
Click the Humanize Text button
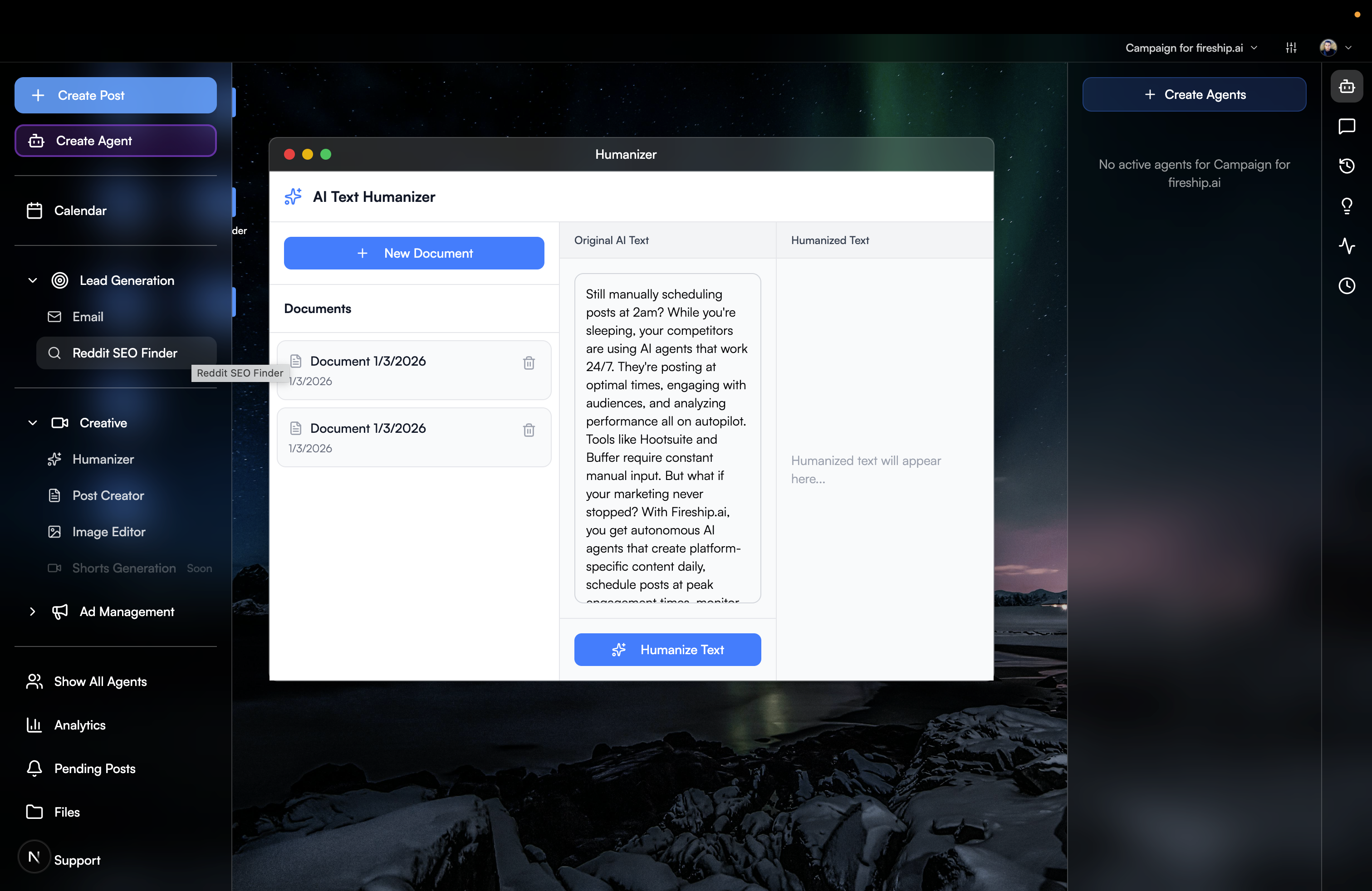[667, 650]
